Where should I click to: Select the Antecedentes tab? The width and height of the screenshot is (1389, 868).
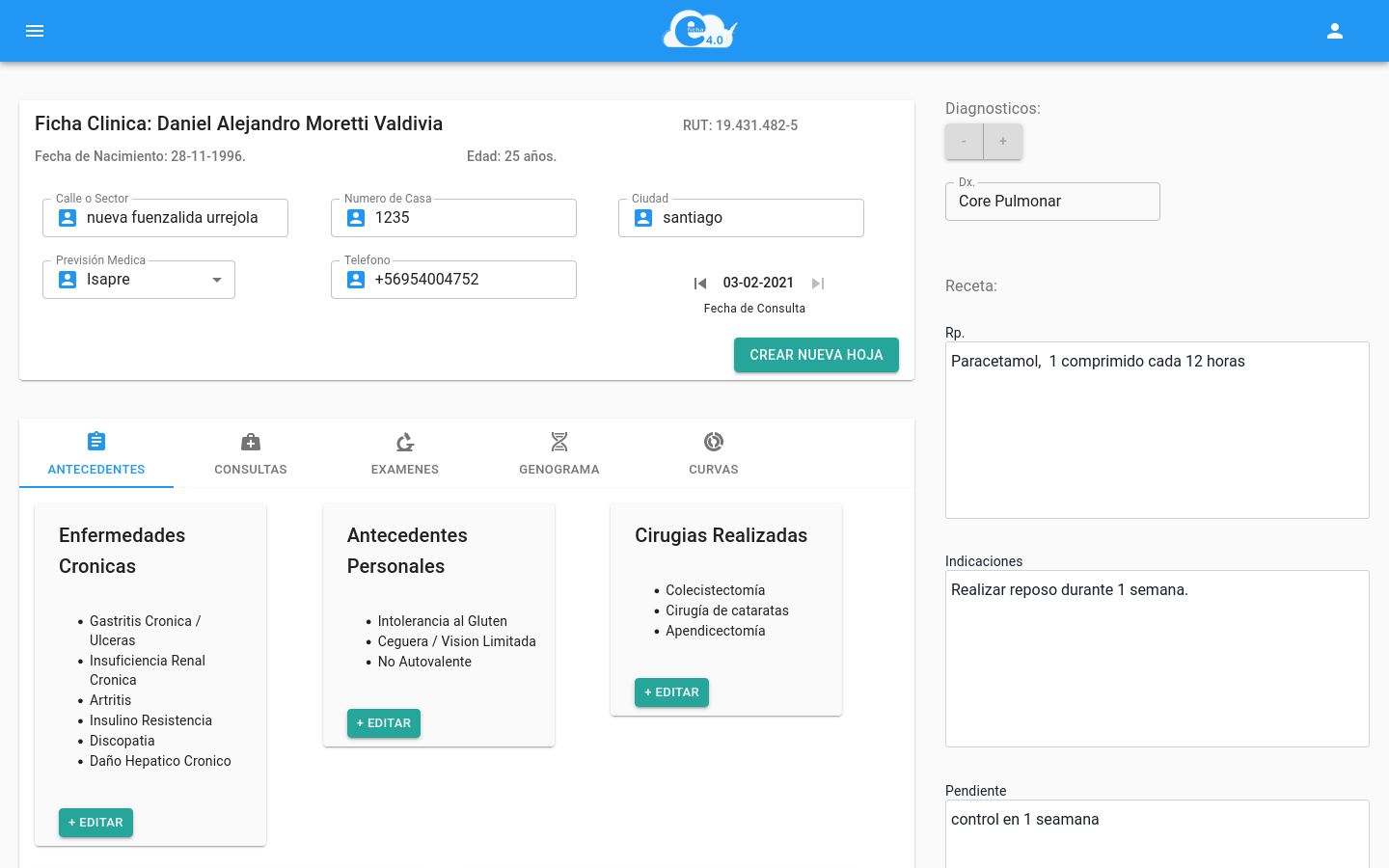tap(96, 453)
